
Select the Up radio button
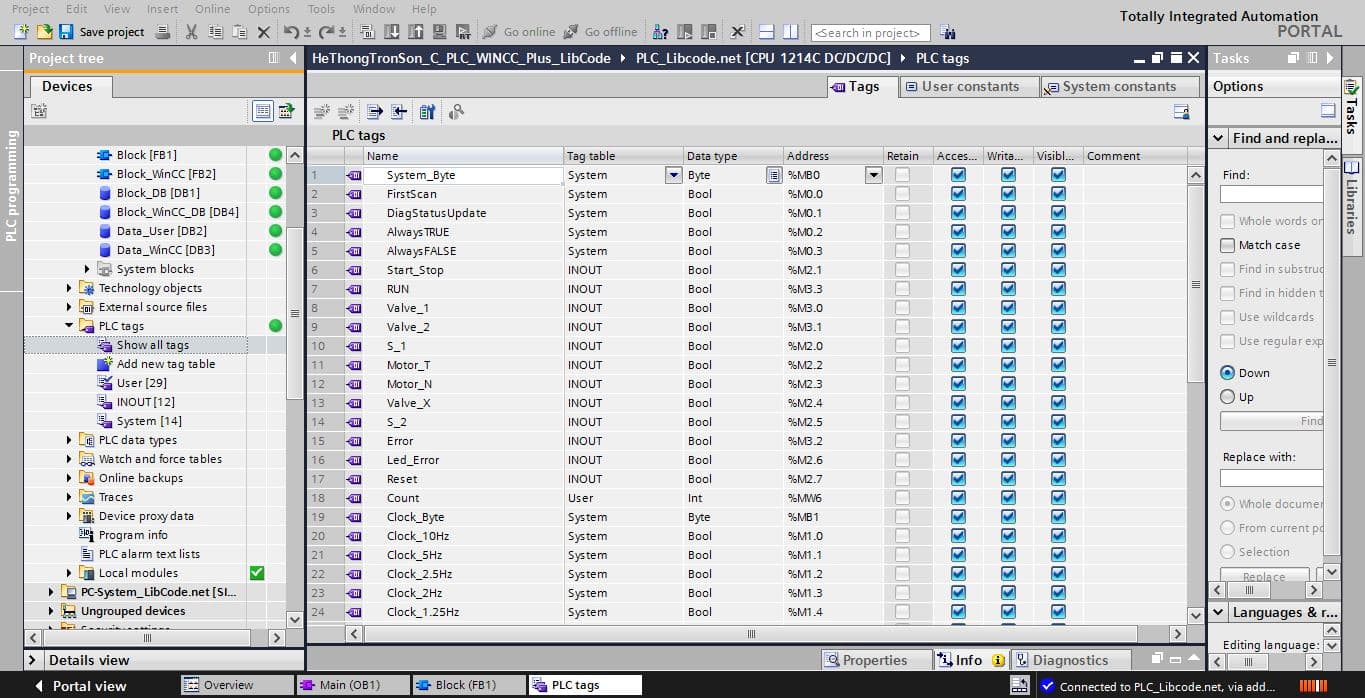pyautogui.click(x=1227, y=397)
